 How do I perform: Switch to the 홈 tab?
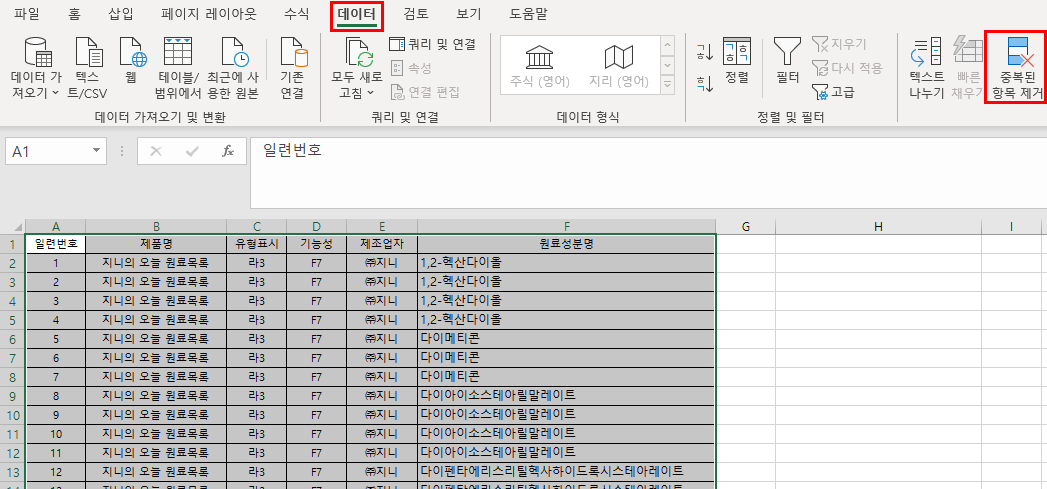click(x=74, y=15)
